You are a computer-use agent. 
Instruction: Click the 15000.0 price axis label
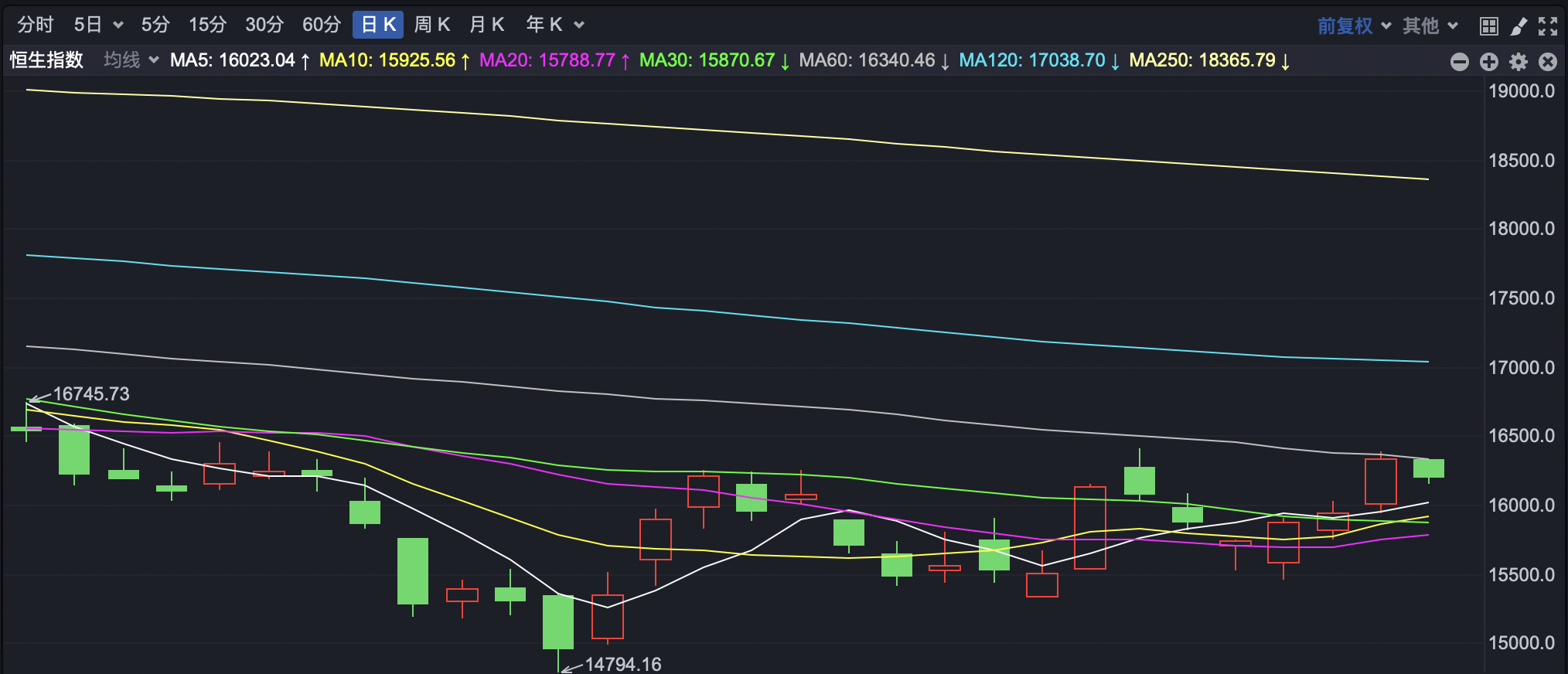click(x=1522, y=643)
